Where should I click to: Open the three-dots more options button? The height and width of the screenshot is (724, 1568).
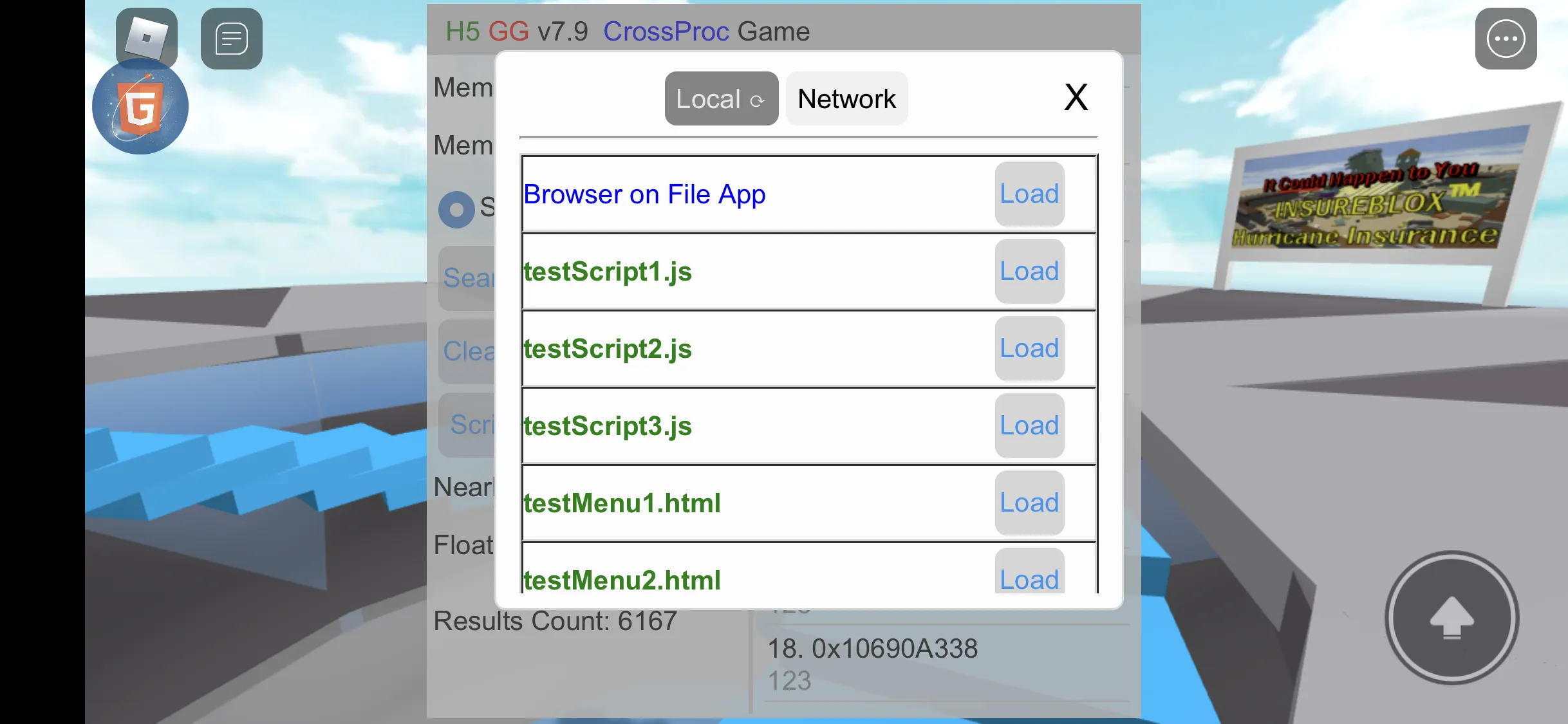[x=1506, y=39]
